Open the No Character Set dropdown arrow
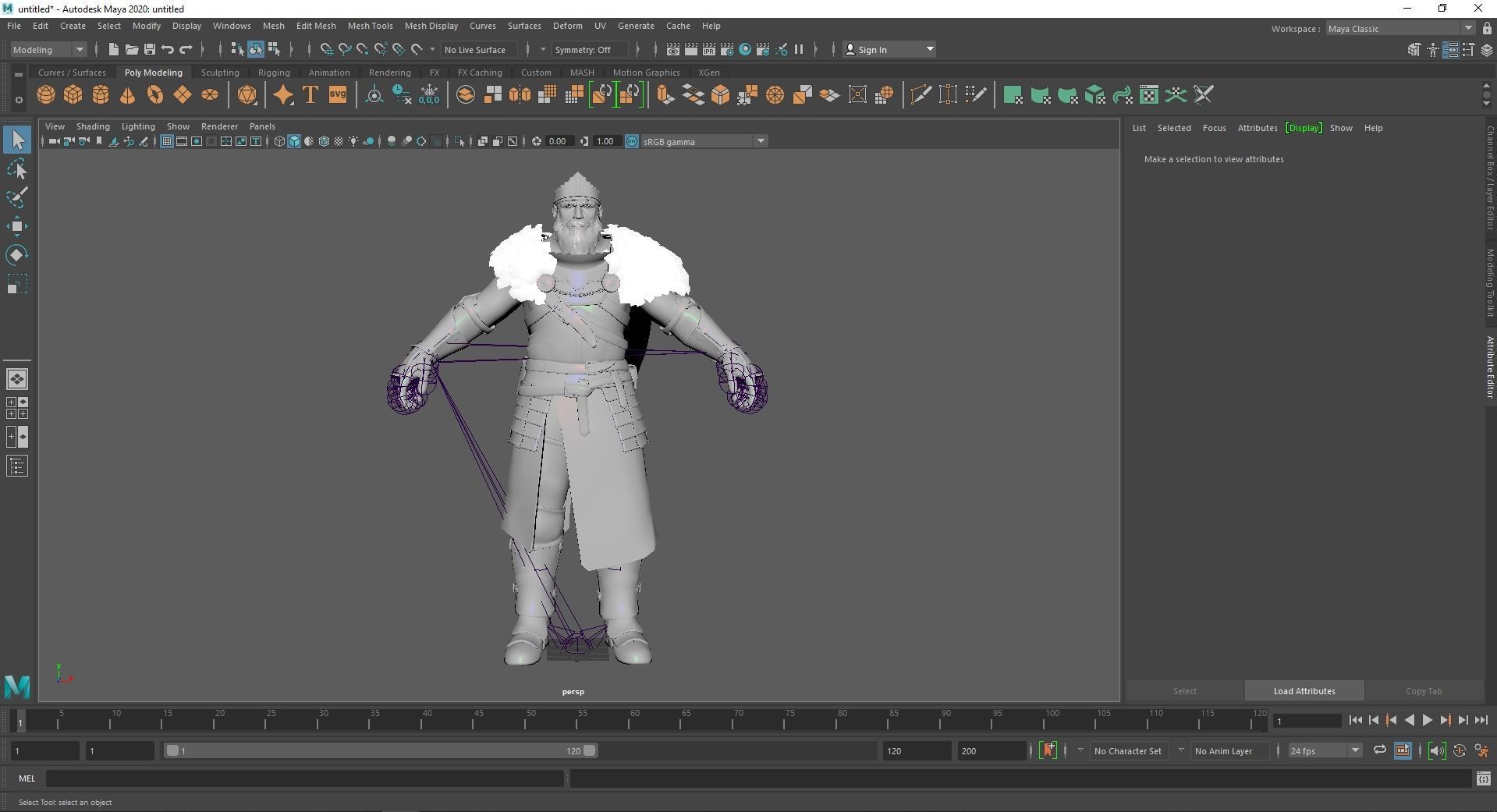 tap(1080, 750)
